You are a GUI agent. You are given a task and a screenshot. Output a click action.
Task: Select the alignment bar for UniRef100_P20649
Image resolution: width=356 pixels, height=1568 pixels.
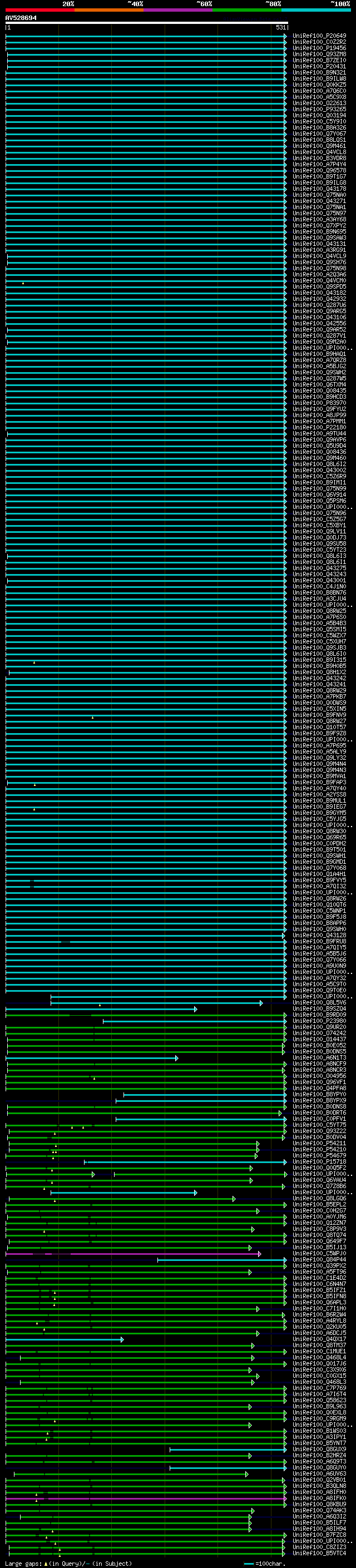pos(146,37)
